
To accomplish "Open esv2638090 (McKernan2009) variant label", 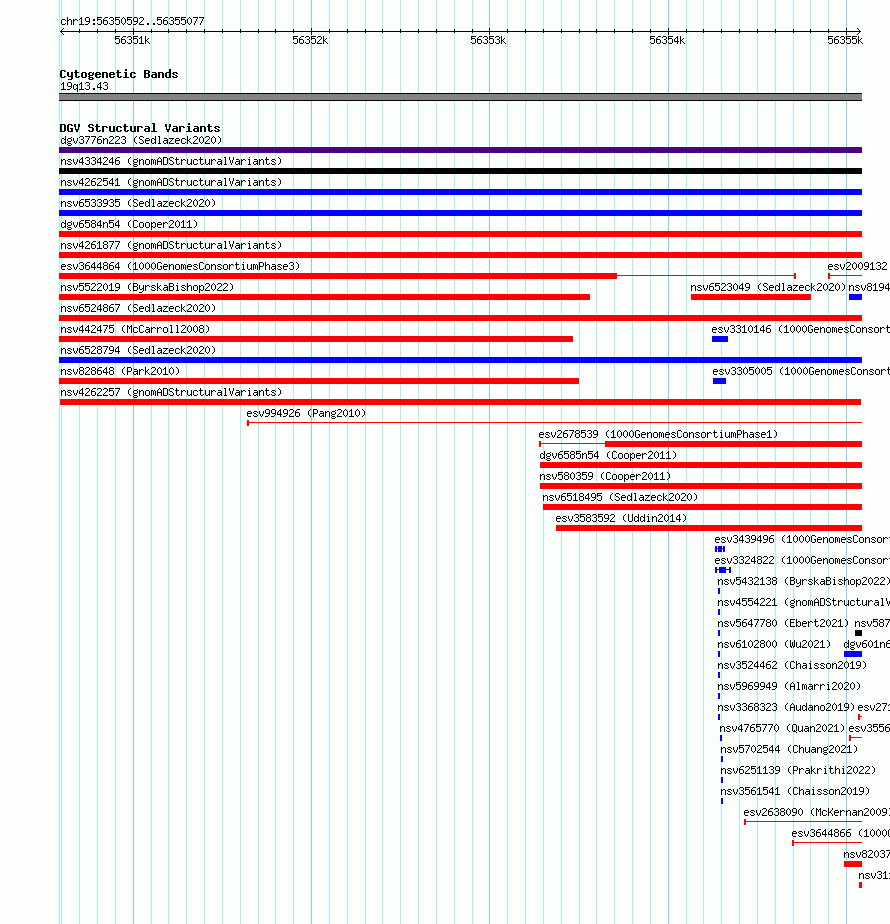I will (x=816, y=812).
